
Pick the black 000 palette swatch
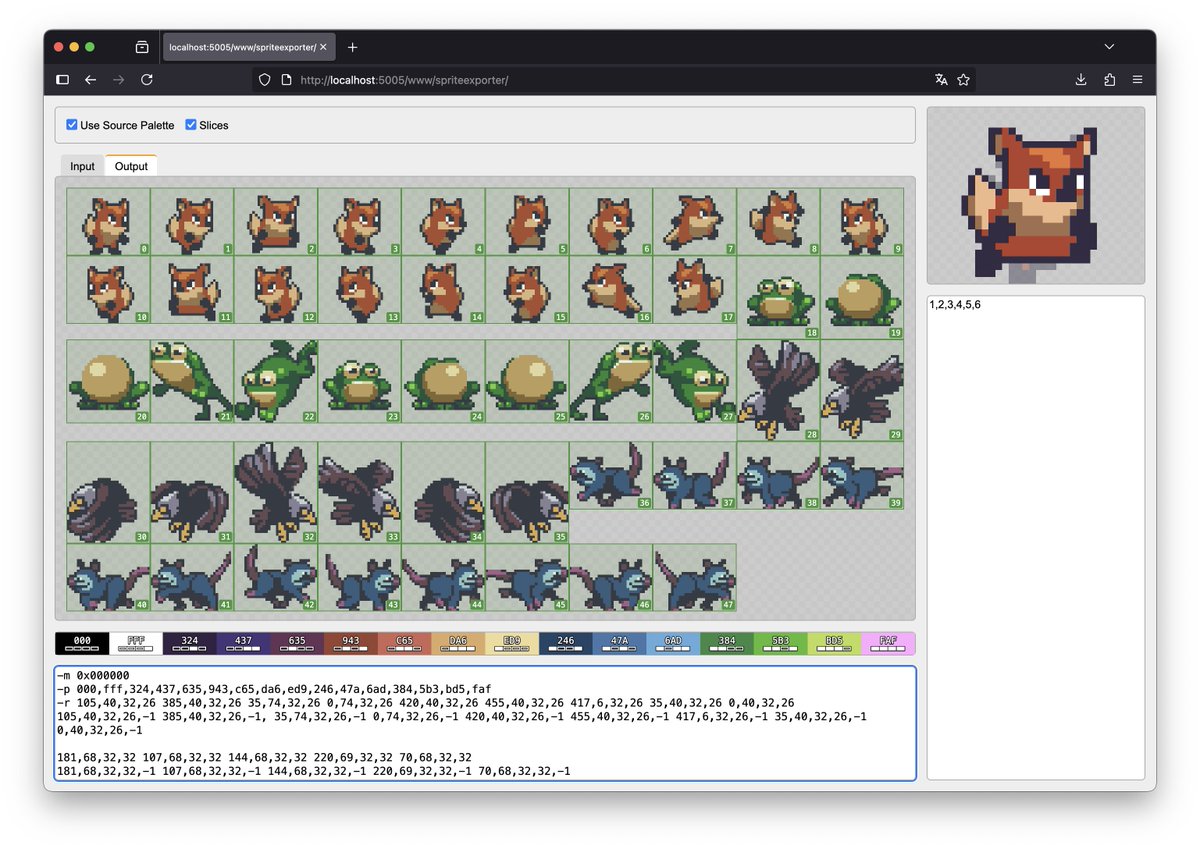[82, 643]
